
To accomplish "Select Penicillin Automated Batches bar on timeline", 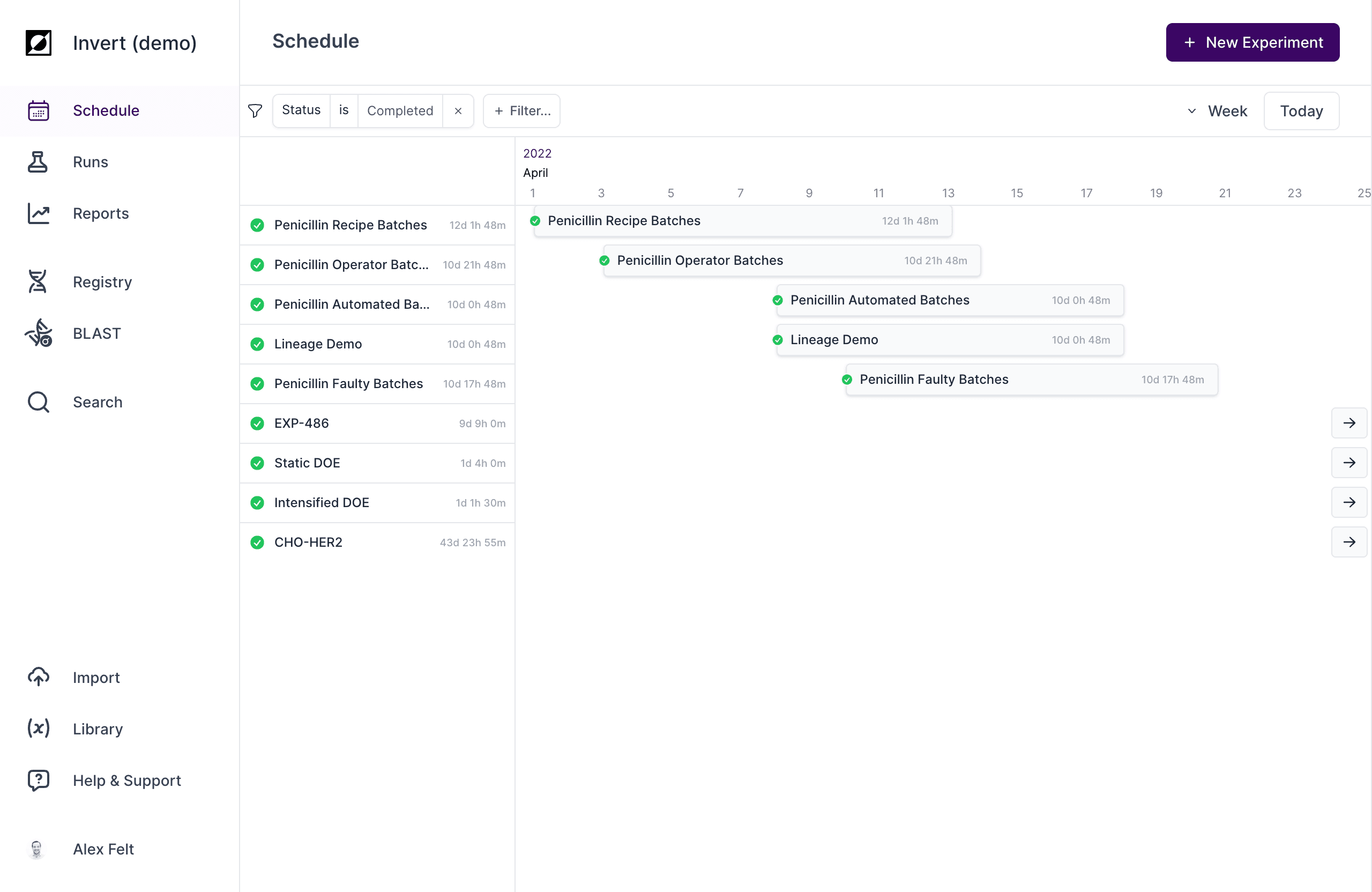I will (950, 300).
